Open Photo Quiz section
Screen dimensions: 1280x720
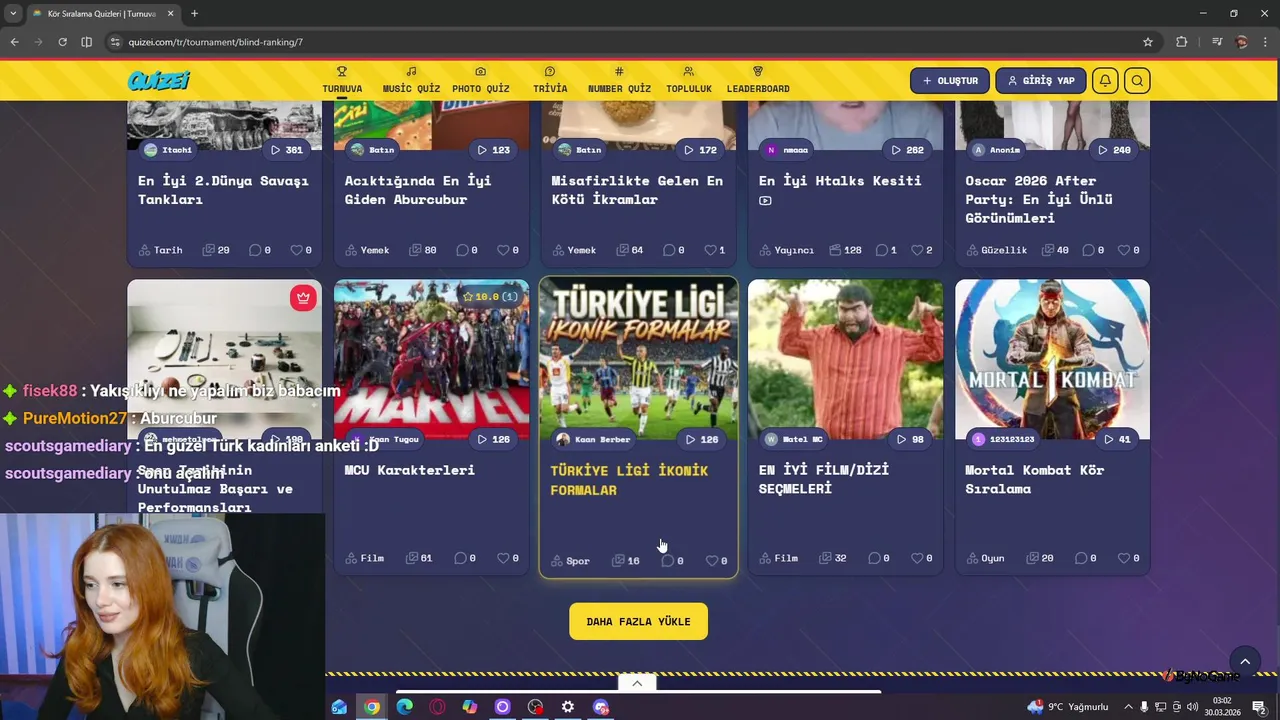click(x=481, y=80)
